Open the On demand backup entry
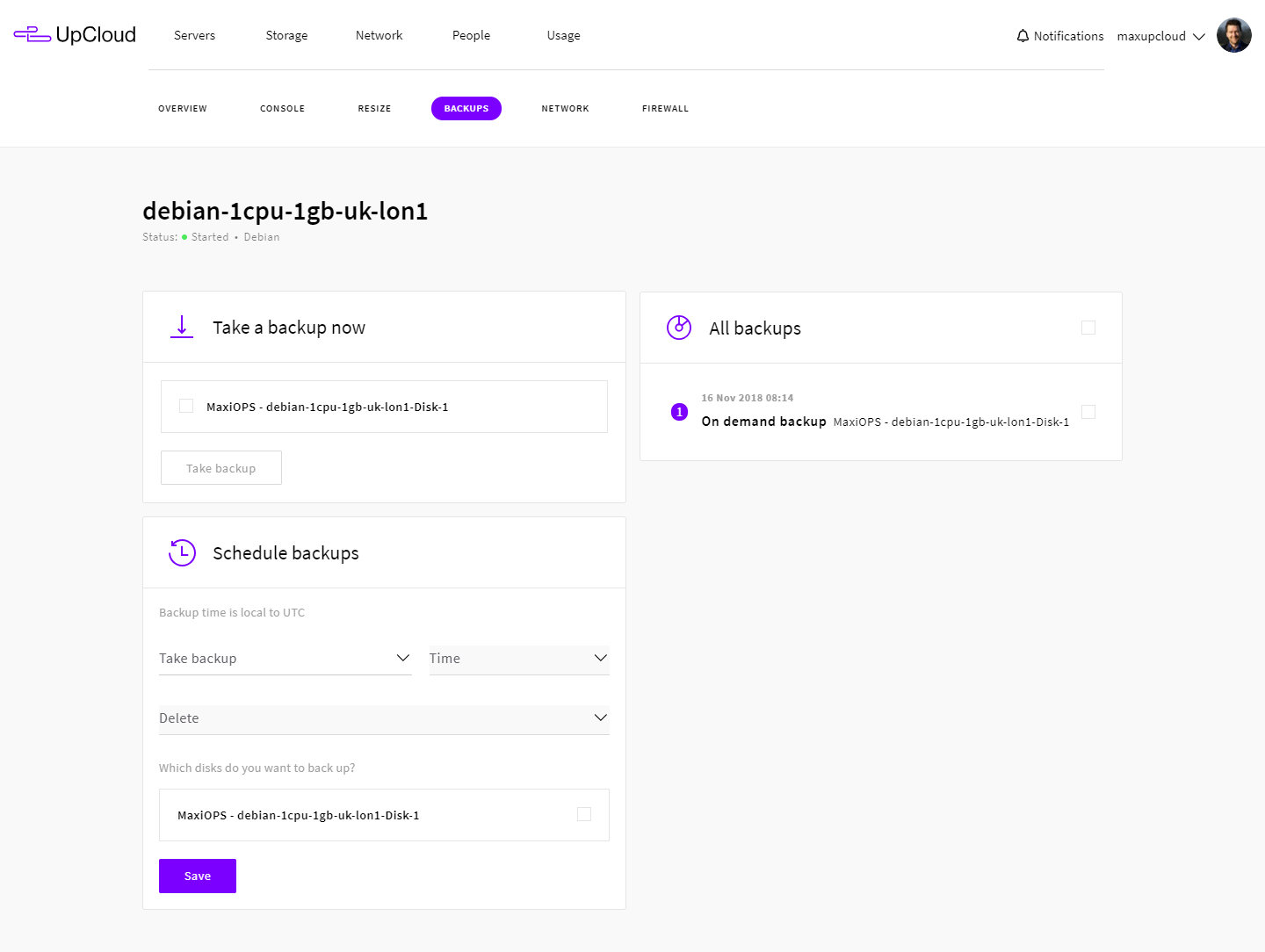Screen dimensions: 1265x952 click(763, 422)
